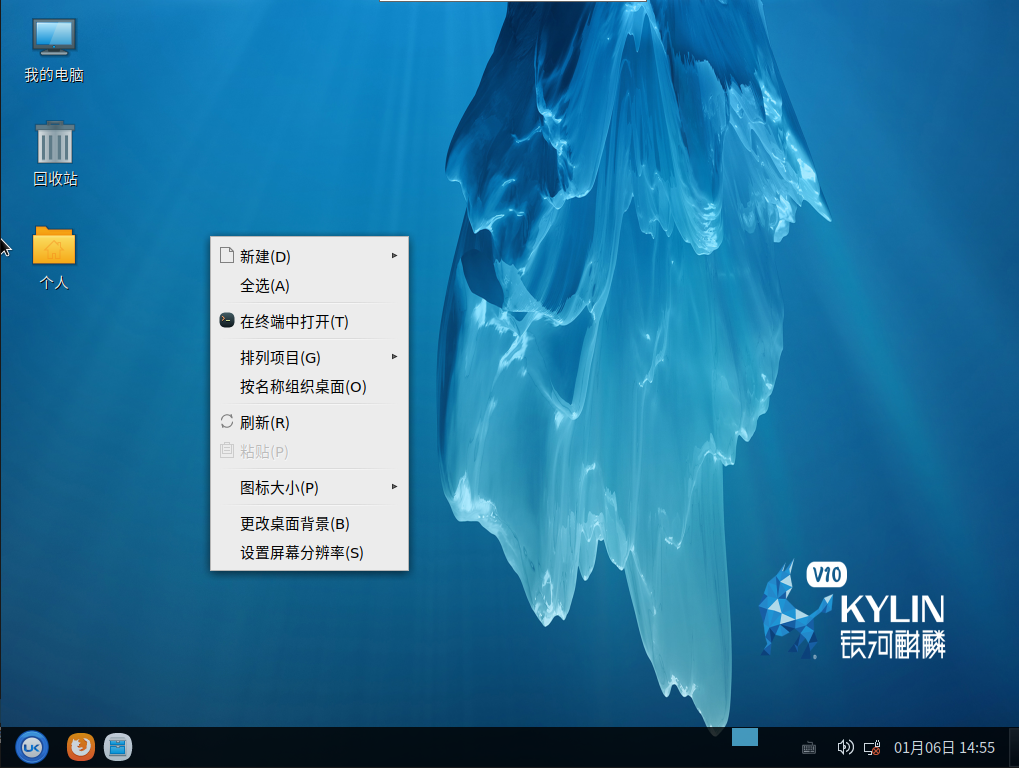Screen dimensions: 1019x768
Task: Click the date and time clock
Action: [x=944, y=747]
